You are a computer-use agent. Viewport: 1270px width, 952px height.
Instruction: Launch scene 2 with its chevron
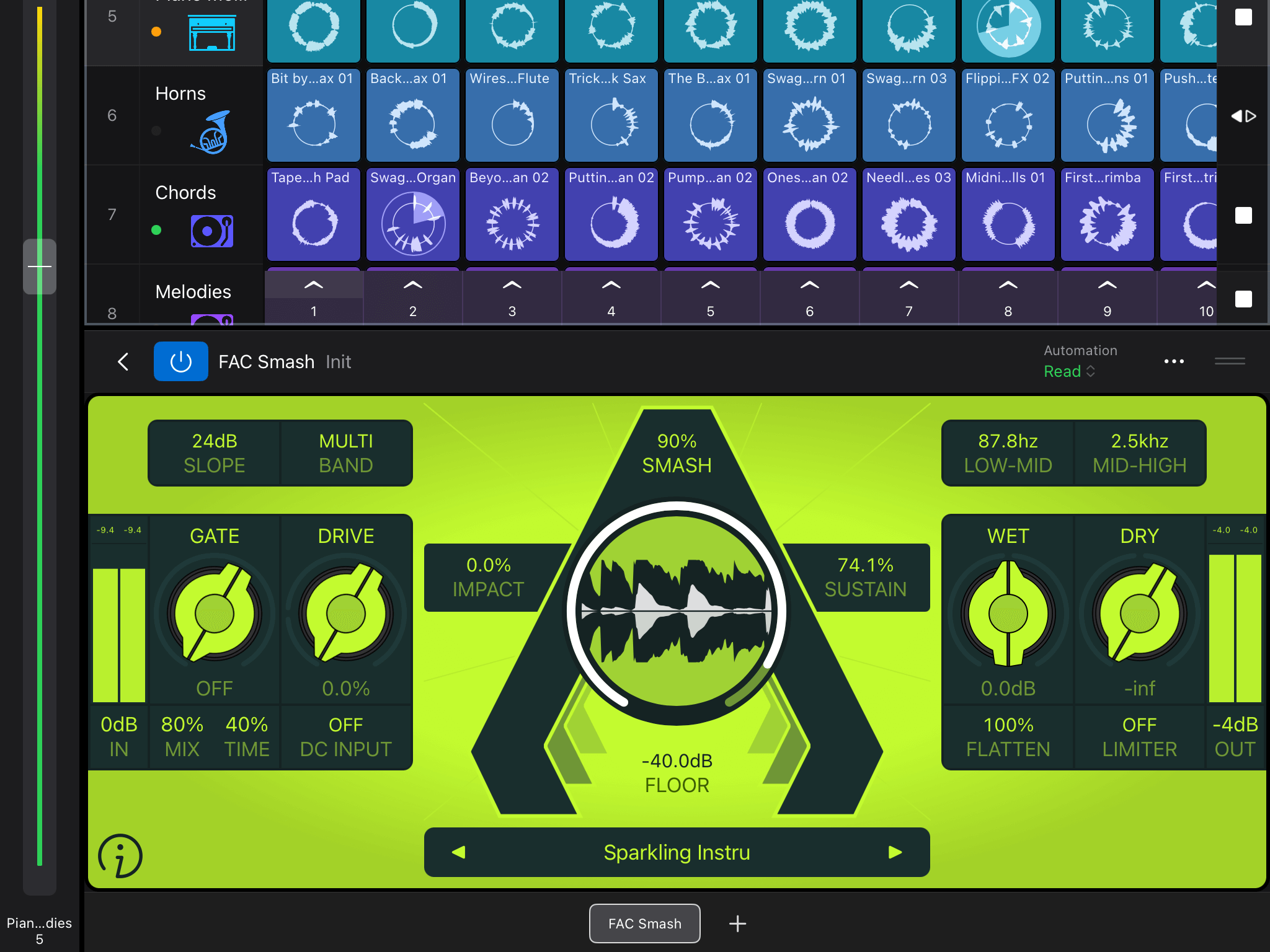(413, 285)
